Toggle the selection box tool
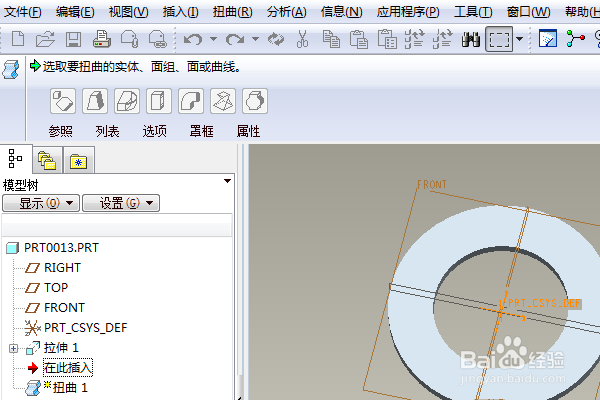Viewport: 600px width, 400px height. click(499, 39)
